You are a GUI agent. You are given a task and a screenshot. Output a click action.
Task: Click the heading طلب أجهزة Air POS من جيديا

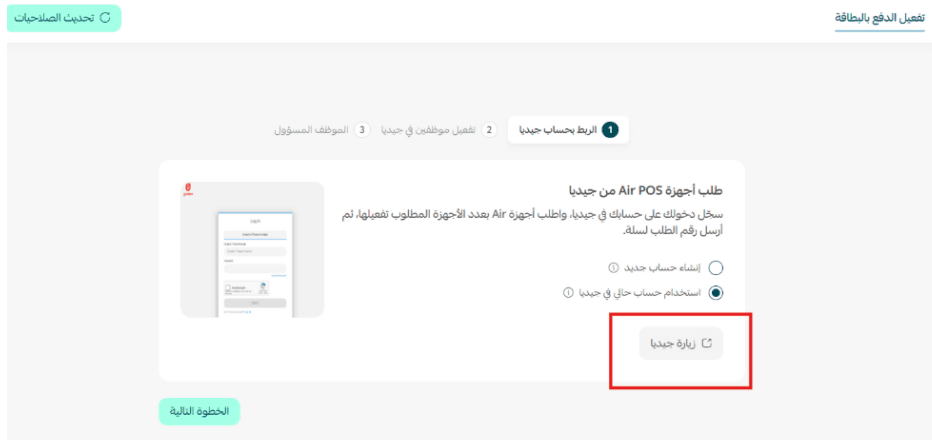(645, 191)
